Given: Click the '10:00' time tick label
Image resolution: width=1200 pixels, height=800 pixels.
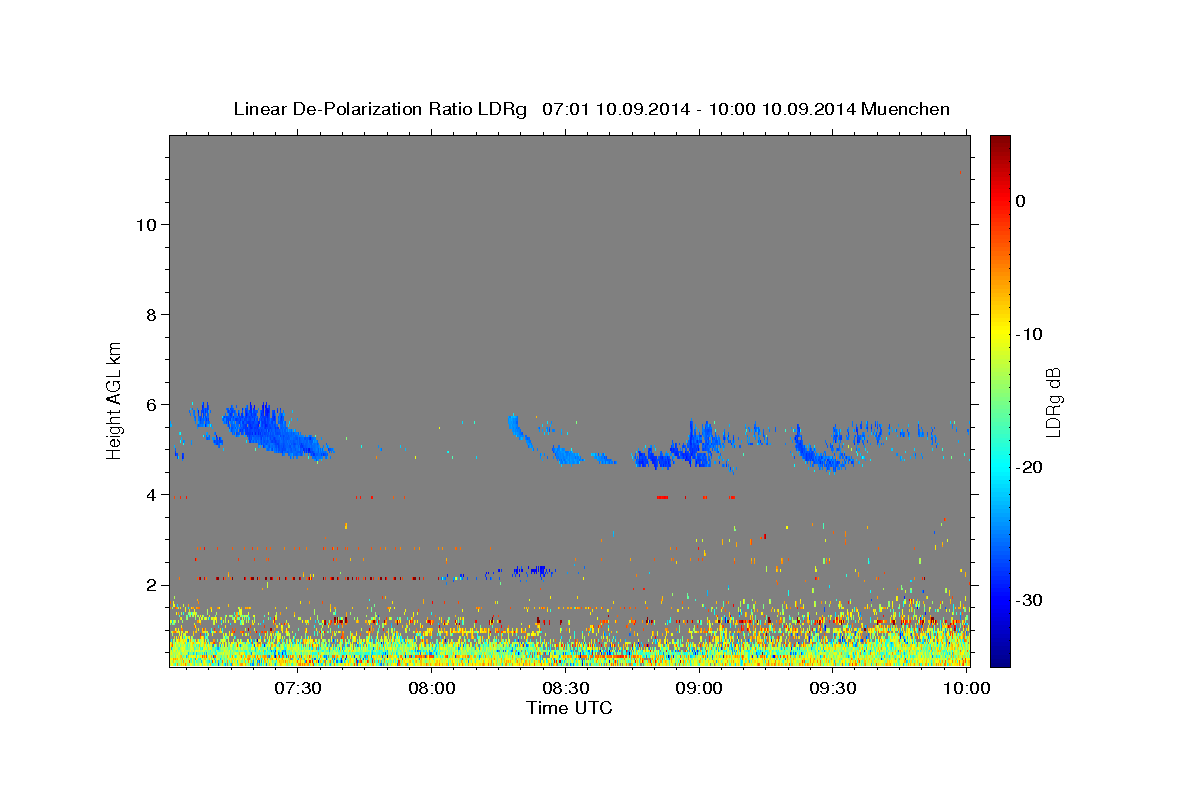Looking at the screenshot, I should click(967, 688).
